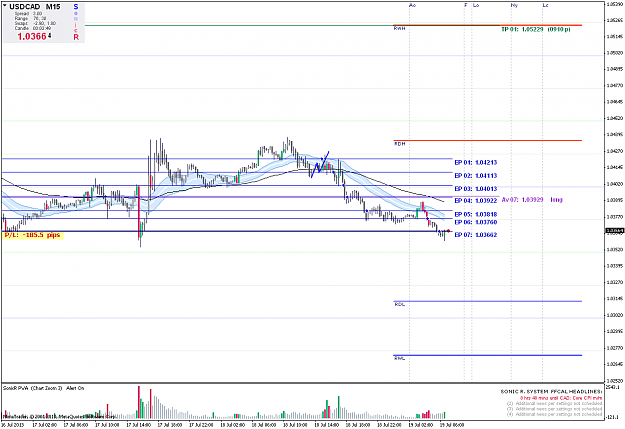Select the EP 02: 1.04113 entry label
625x429 pixels.
pos(476,176)
